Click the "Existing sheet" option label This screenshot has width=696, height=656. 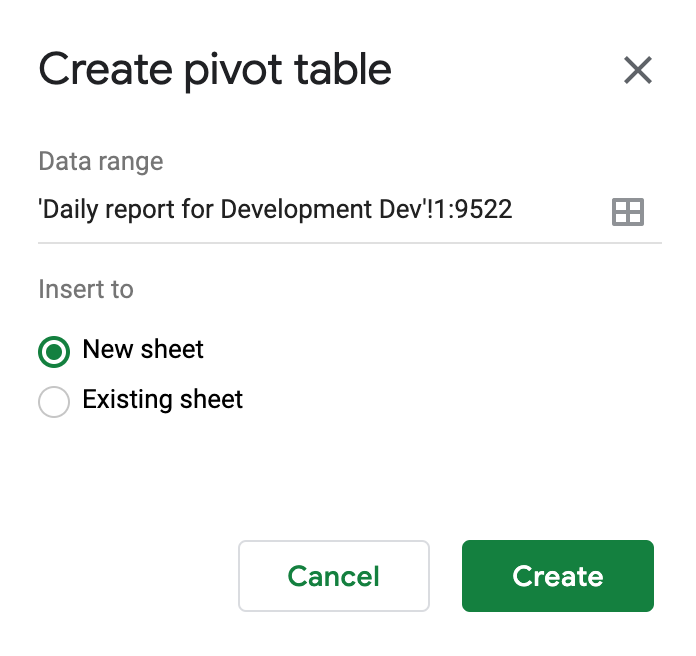point(162,399)
